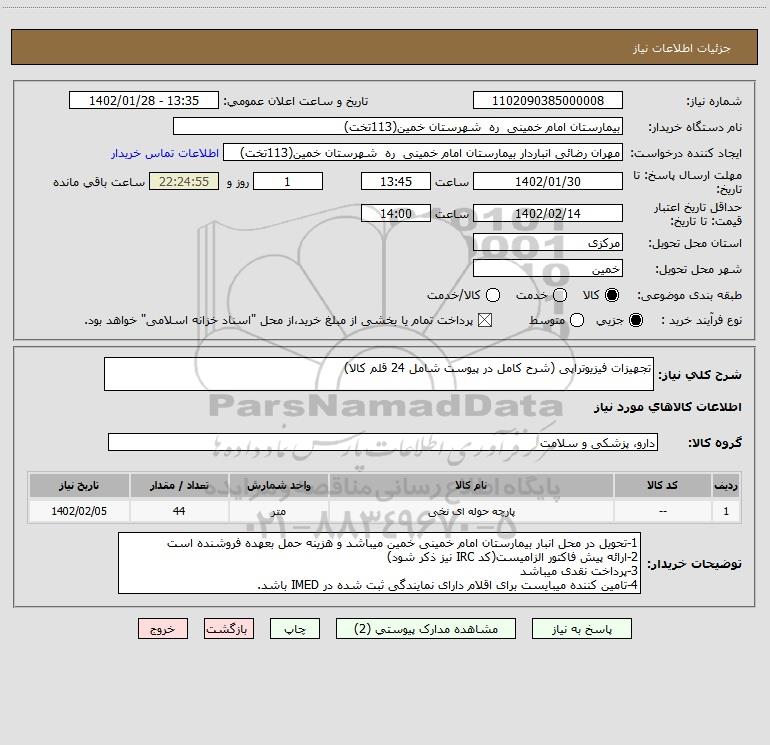The image size is (770, 745).
Task: Click the announcement date field 1402/01/28 - 13:35
Action: point(144,100)
